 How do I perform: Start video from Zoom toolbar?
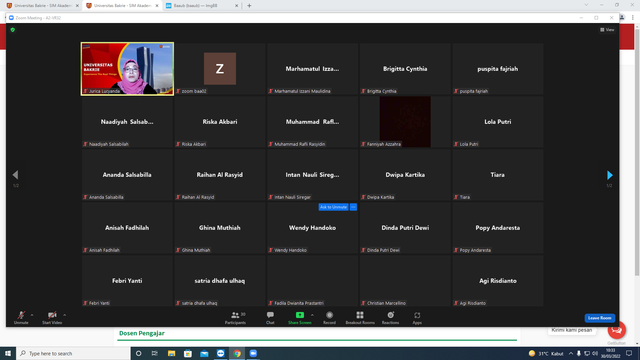[x=52, y=318]
